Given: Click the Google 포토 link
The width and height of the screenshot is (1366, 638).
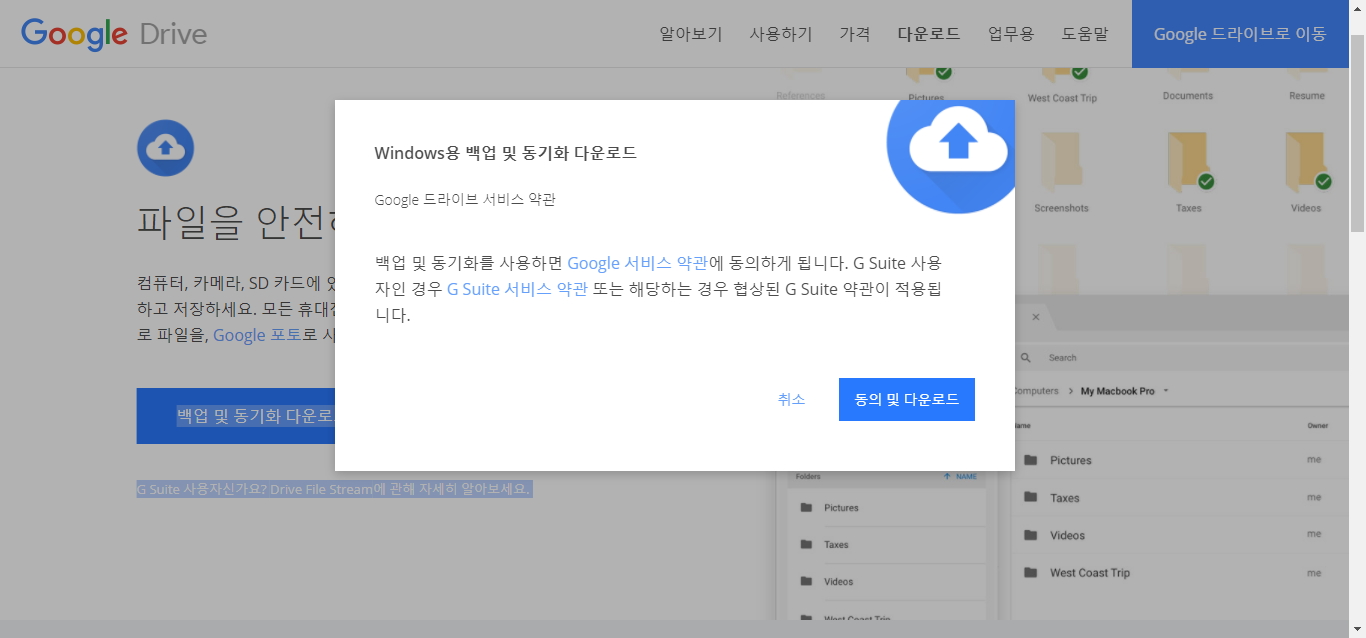Looking at the screenshot, I should pyautogui.click(x=257, y=335).
